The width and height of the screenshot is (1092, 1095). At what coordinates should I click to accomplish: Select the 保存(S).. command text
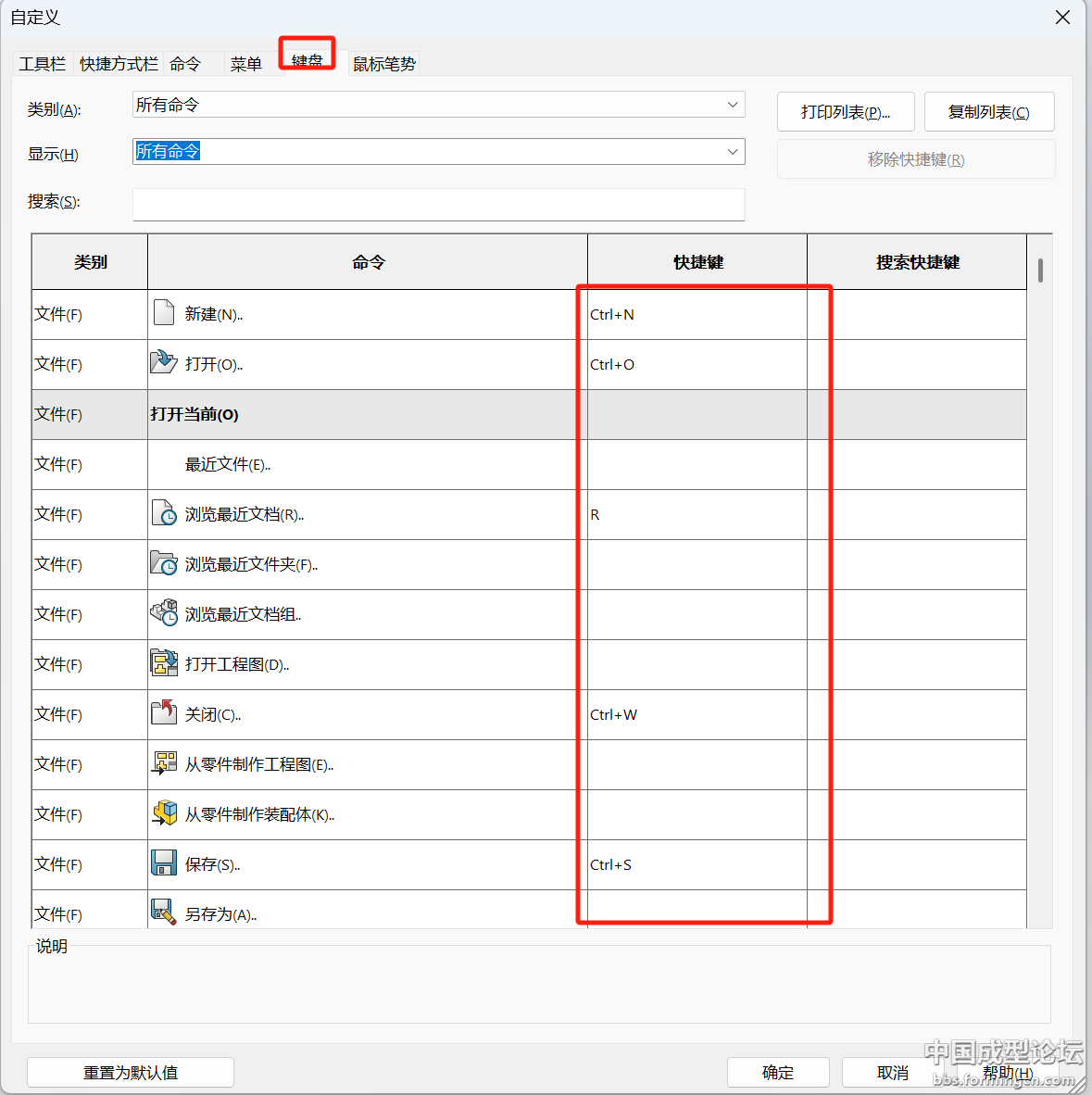(x=212, y=864)
